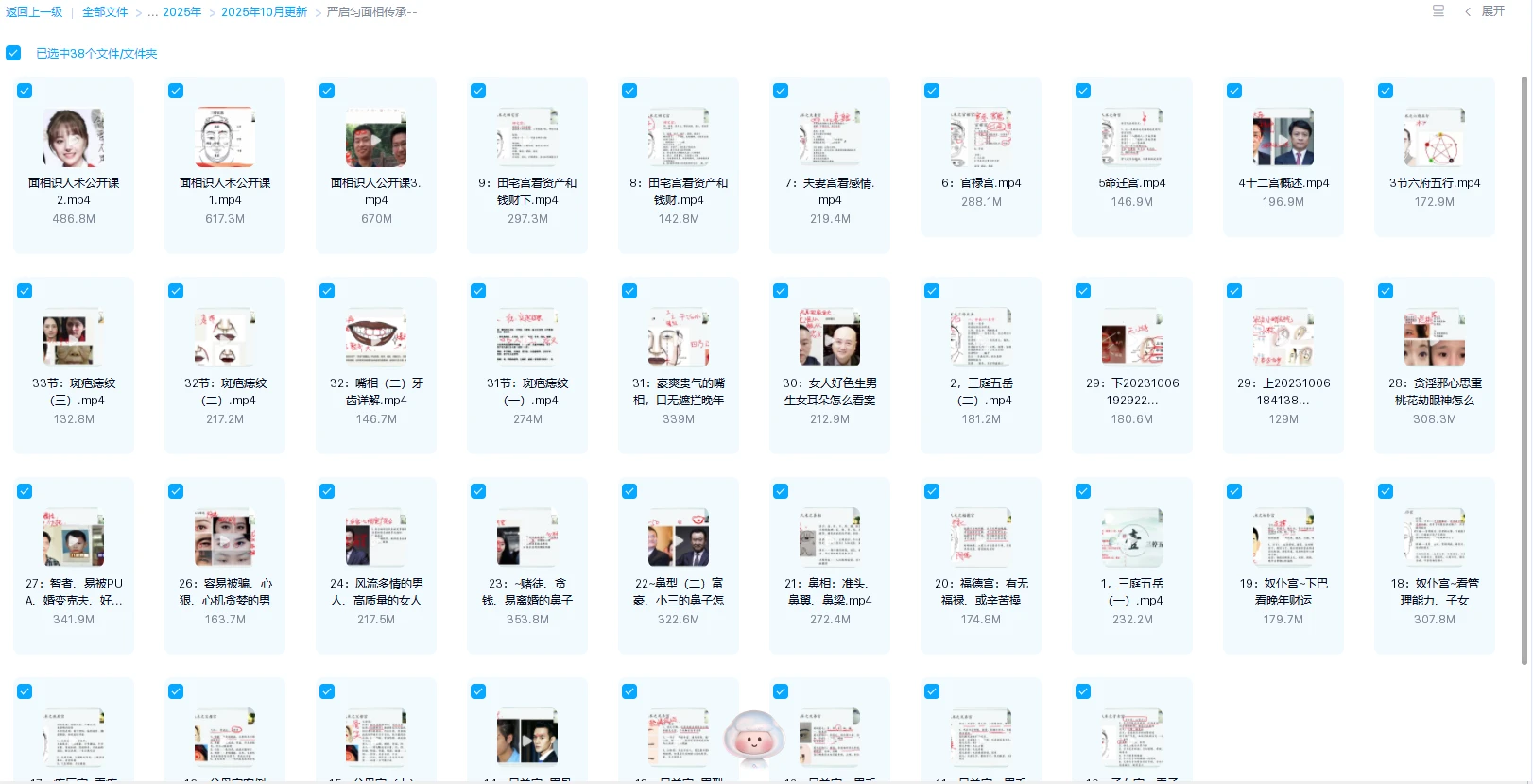Click the size label 617.3M
Screen dimensions: 1533x784
[x=225, y=219]
